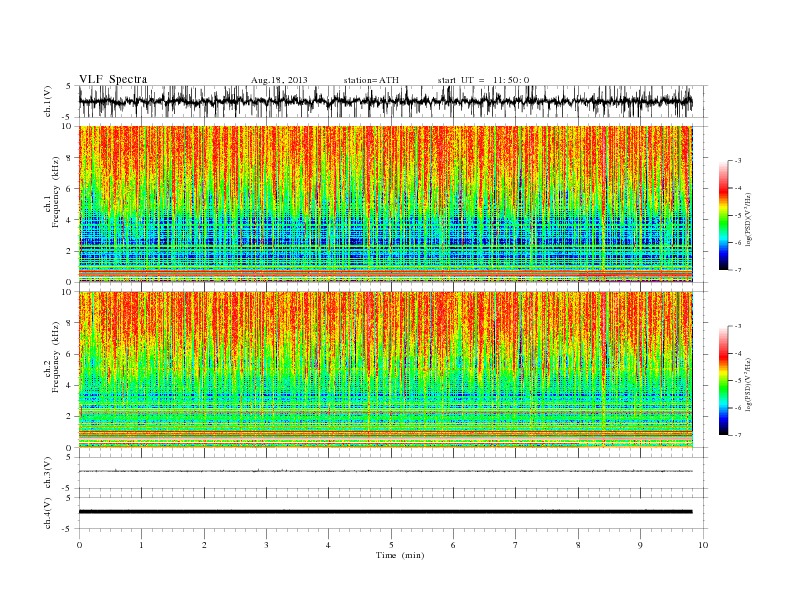Screen dimensions: 792x612
Task: Click the date text "Aug.18, 2013"
Action: (279, 80)
